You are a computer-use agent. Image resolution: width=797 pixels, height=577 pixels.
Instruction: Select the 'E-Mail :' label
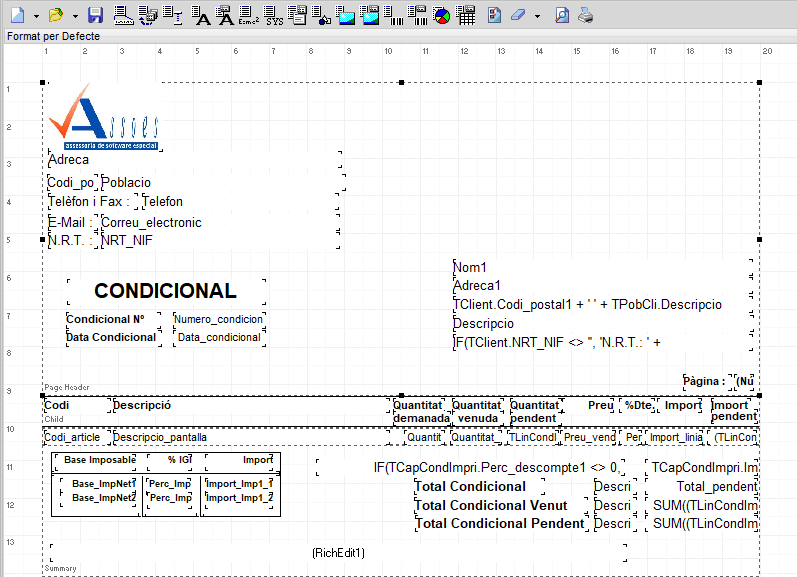click(72, 223)
